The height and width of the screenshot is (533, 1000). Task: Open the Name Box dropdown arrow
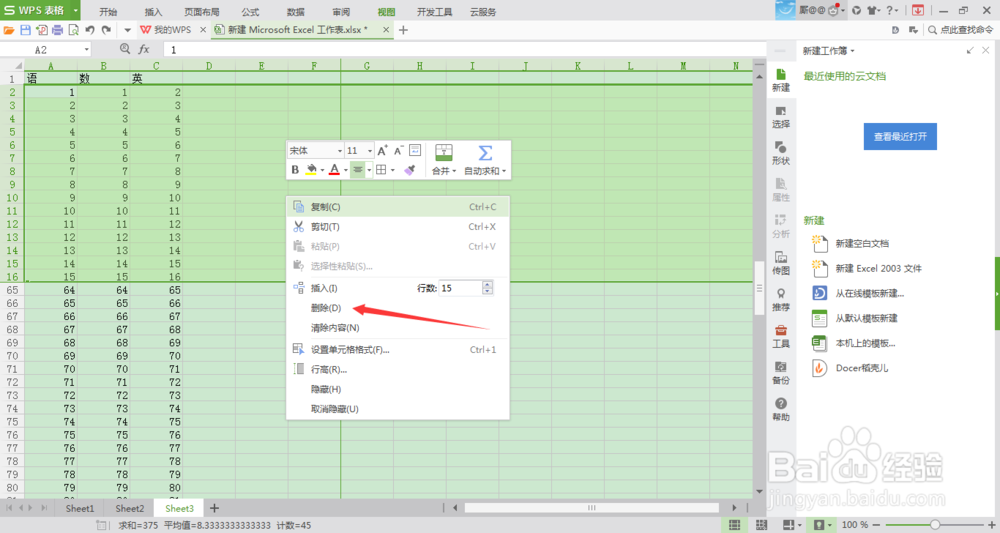86,49
